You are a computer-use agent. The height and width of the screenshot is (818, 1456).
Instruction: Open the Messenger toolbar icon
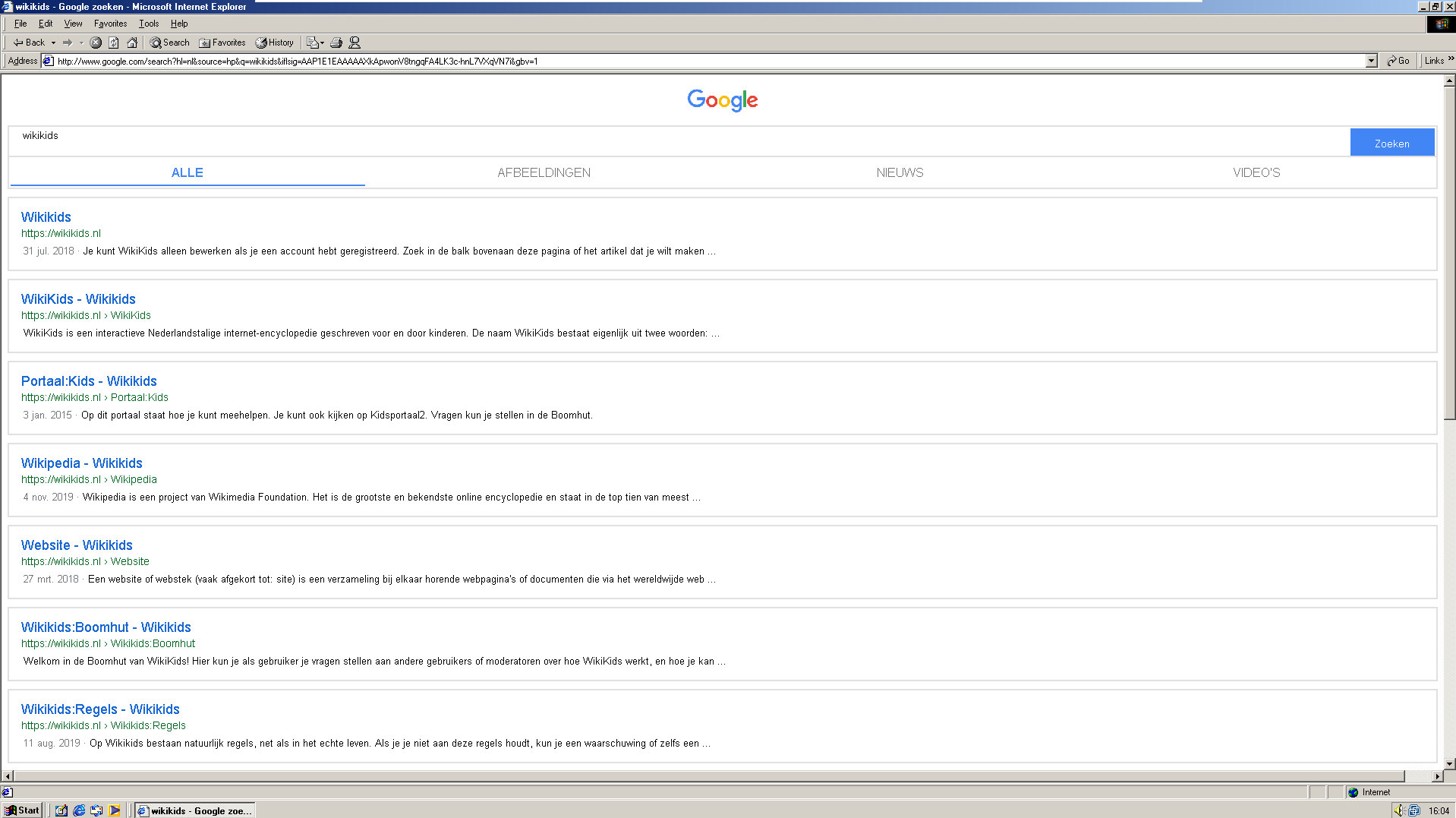coord(355,43)
